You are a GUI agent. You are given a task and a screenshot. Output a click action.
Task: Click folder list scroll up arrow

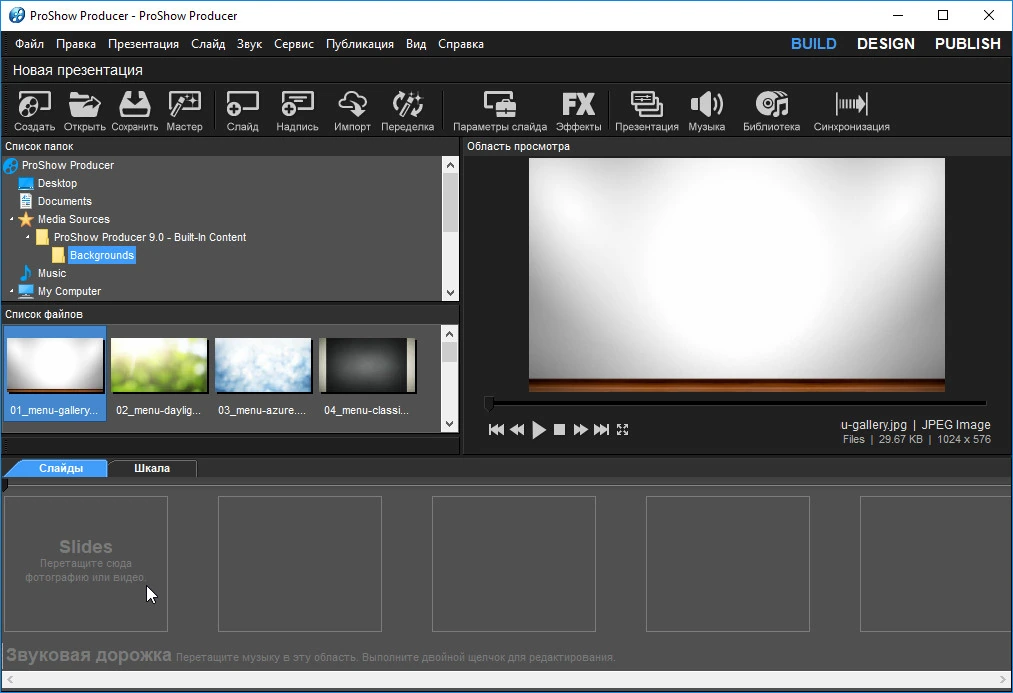click(x=450, y=165)
